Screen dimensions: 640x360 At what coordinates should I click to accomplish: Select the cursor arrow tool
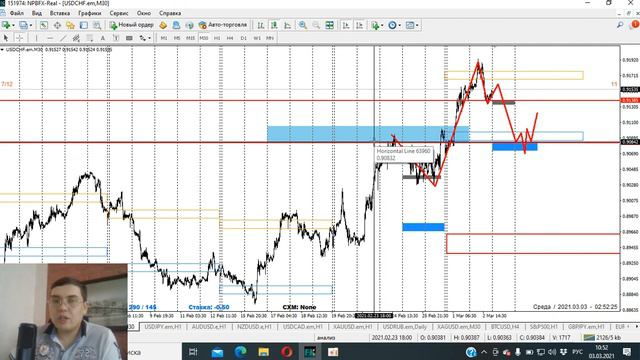coord(6,38)
